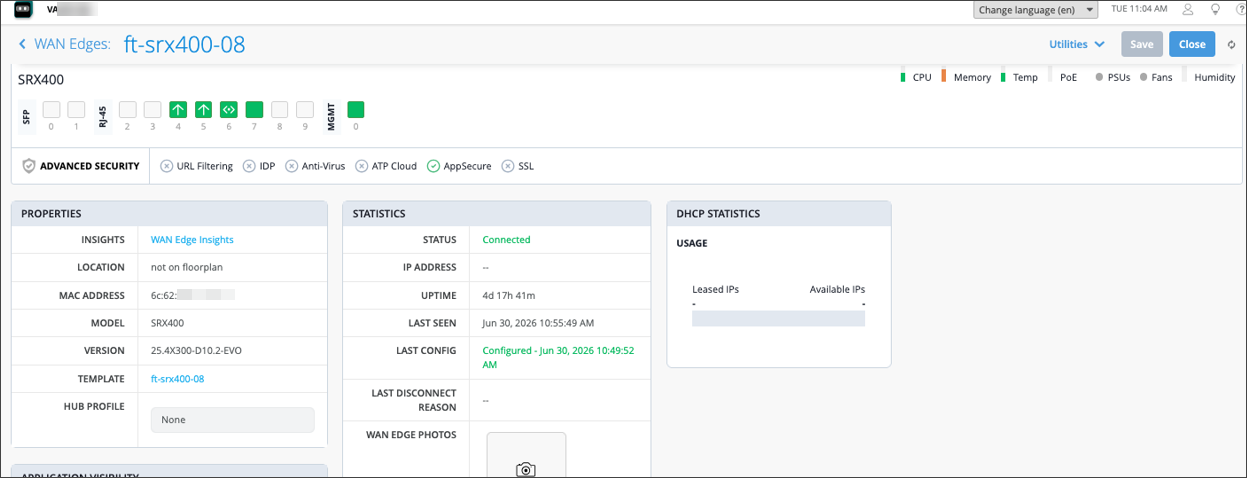1247x478 pixels.
Task: Click the uptime value 4d 17h 41m
Action: pyautogui.click(x=508, y=296)
